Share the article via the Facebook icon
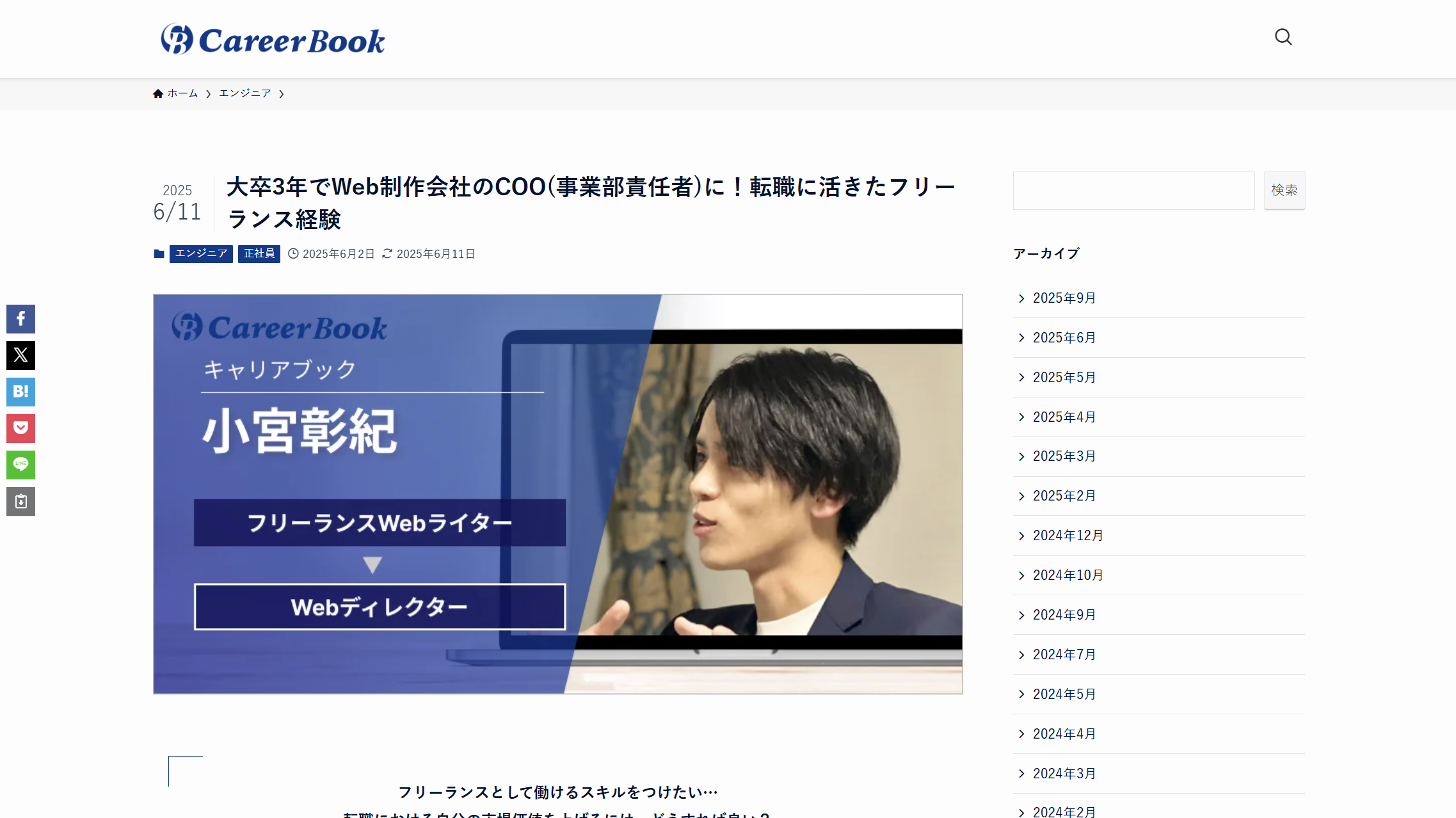The image size is (1456, 818). (20, 319)
